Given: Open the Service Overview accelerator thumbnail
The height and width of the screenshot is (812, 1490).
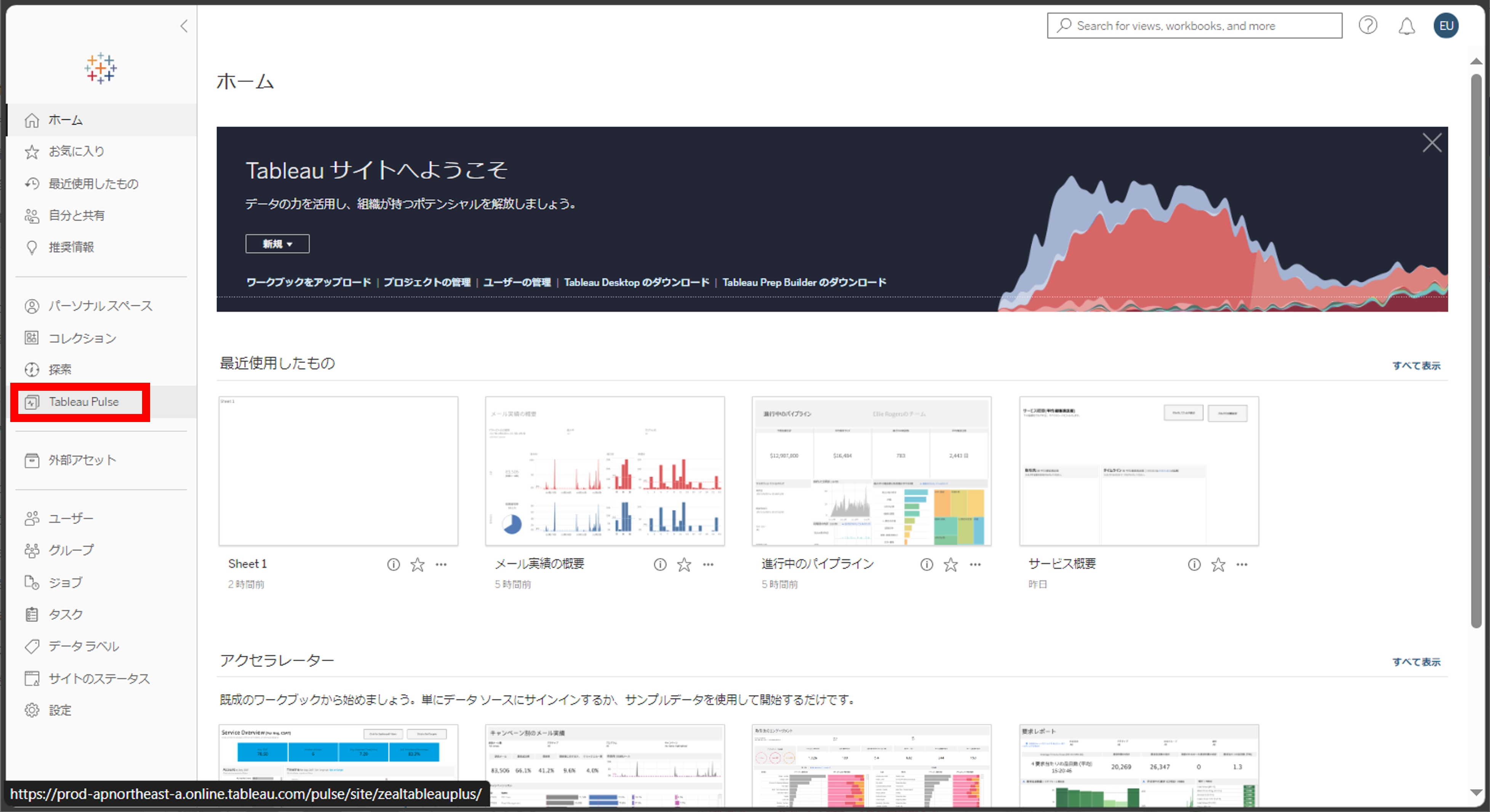Looking at the screenshot, I should (x=338, y=766).
